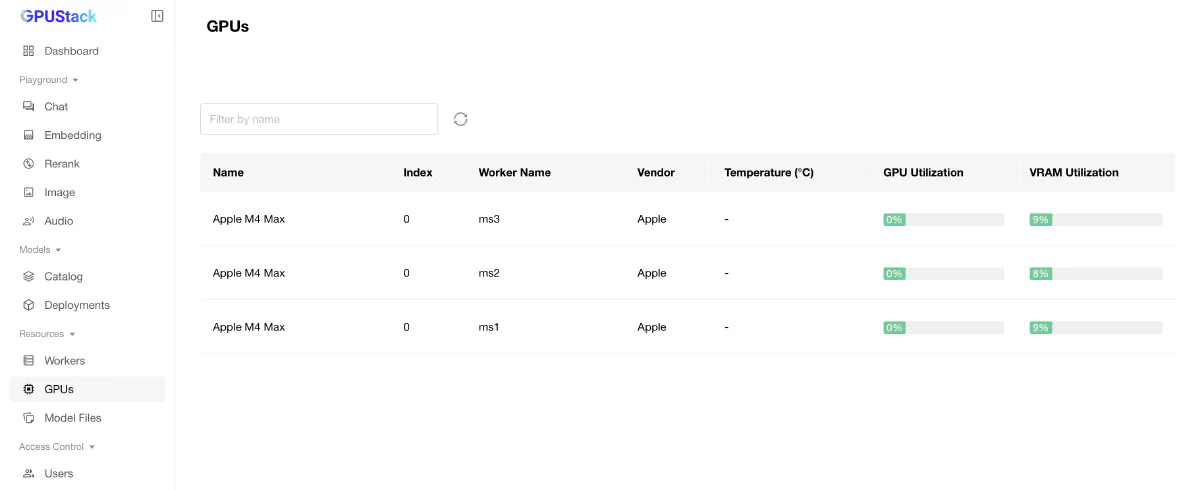Open Chat via its speech bubble icon

click(29, 106)
